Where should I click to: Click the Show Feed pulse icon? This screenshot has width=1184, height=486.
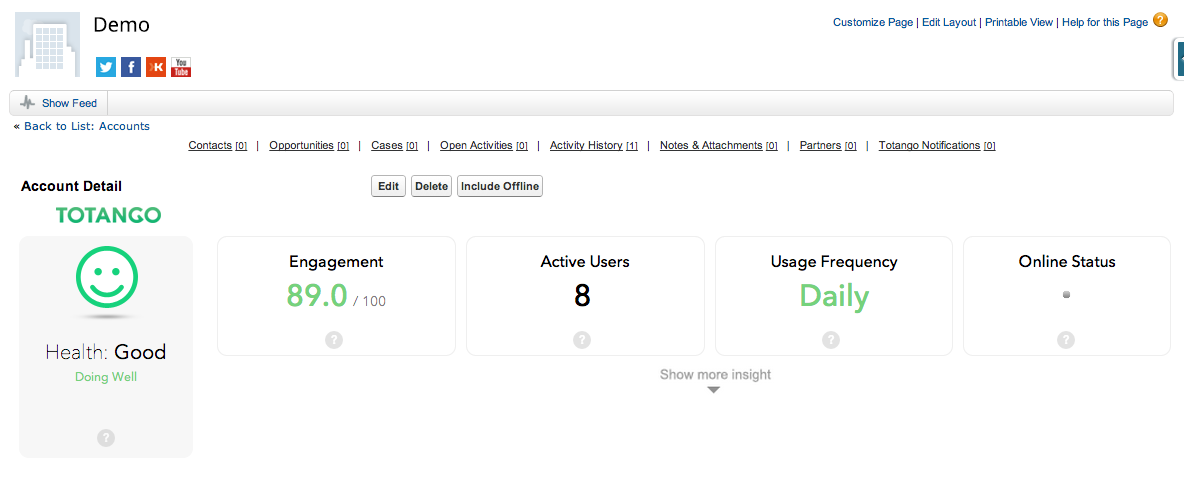pos(28,103)
